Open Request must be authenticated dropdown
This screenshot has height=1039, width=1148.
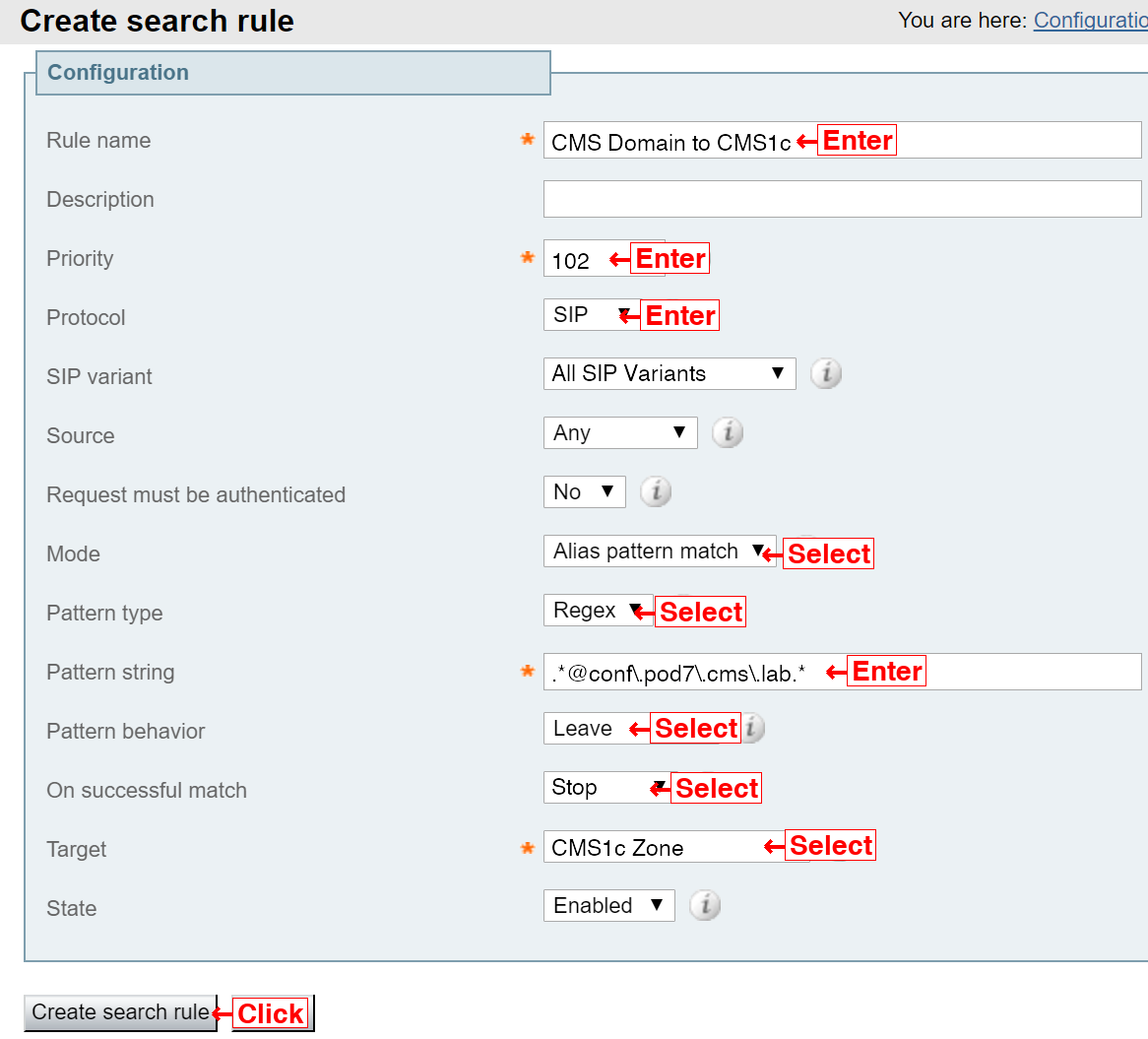[584, 491]
